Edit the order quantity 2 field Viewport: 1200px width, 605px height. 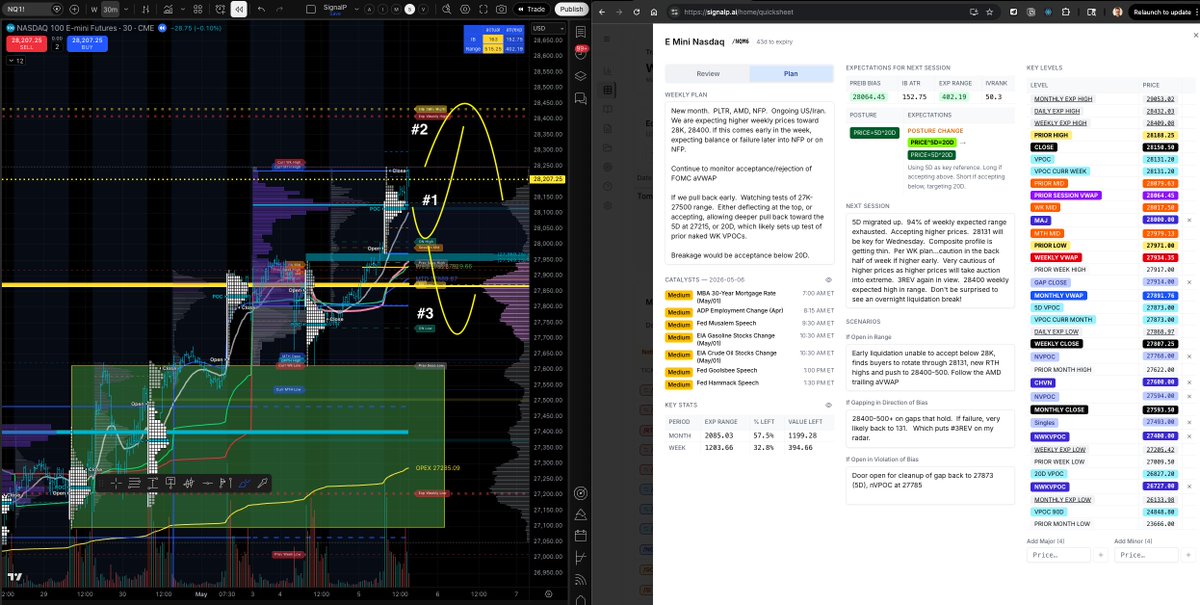(56, 47)
